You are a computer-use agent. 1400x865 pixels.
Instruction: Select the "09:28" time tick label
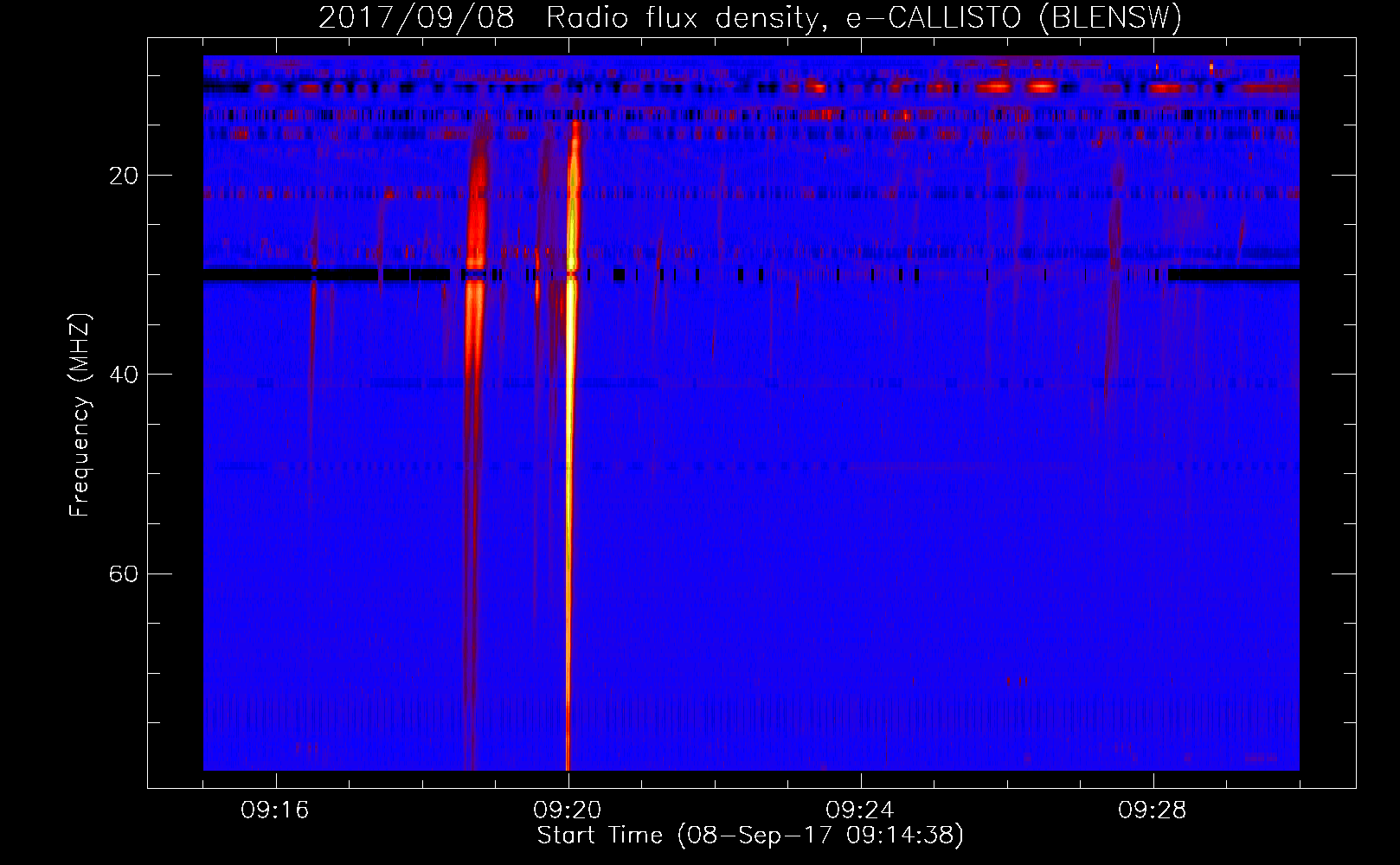pyautogui.click(x=1153, y=811)
